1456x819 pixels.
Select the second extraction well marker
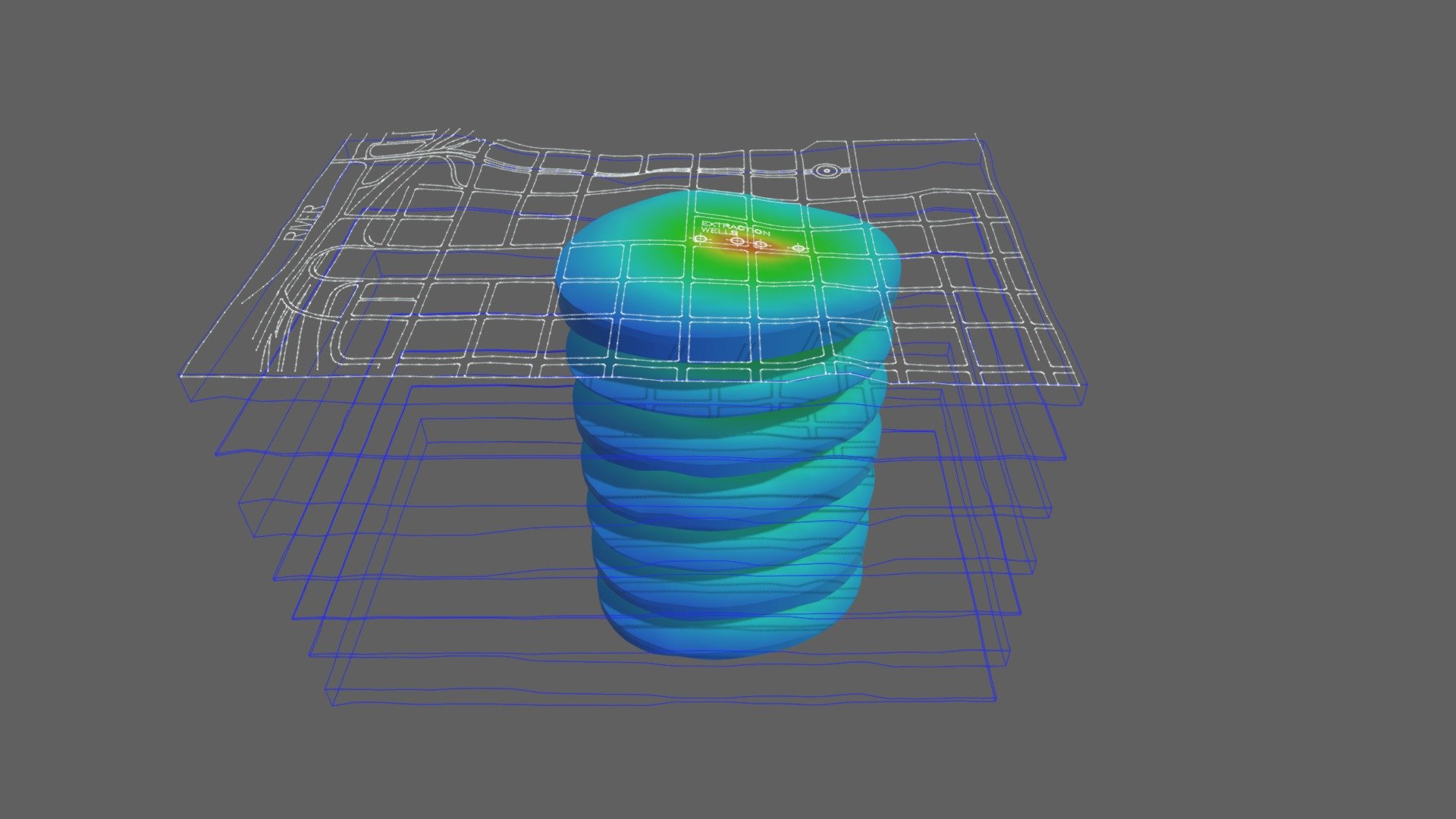click(738, 243)
